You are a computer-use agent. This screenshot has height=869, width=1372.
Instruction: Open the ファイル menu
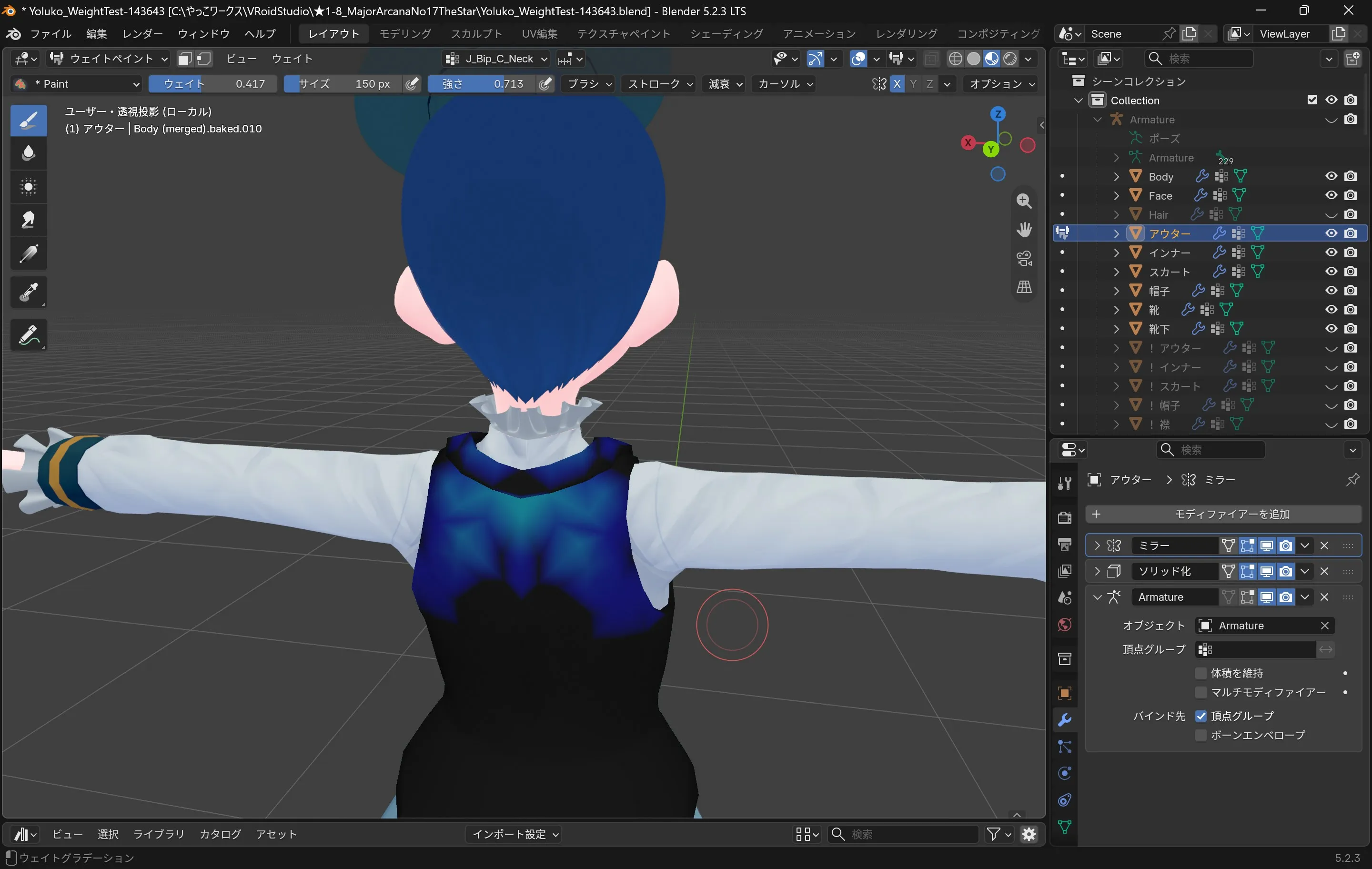pyautogui.click(x=50, y=34)
